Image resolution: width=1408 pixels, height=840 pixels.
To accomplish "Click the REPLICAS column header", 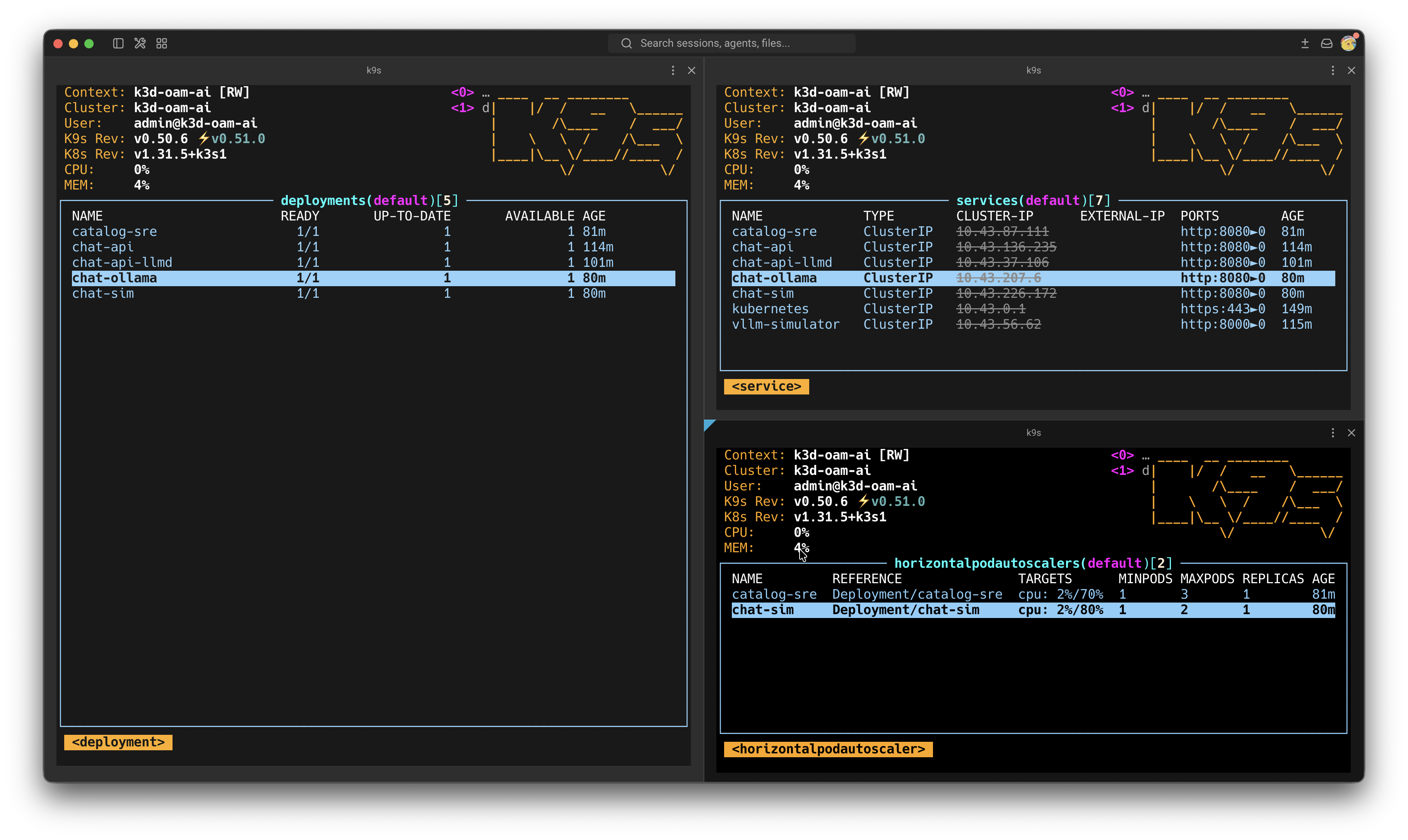I will 1273,579.
